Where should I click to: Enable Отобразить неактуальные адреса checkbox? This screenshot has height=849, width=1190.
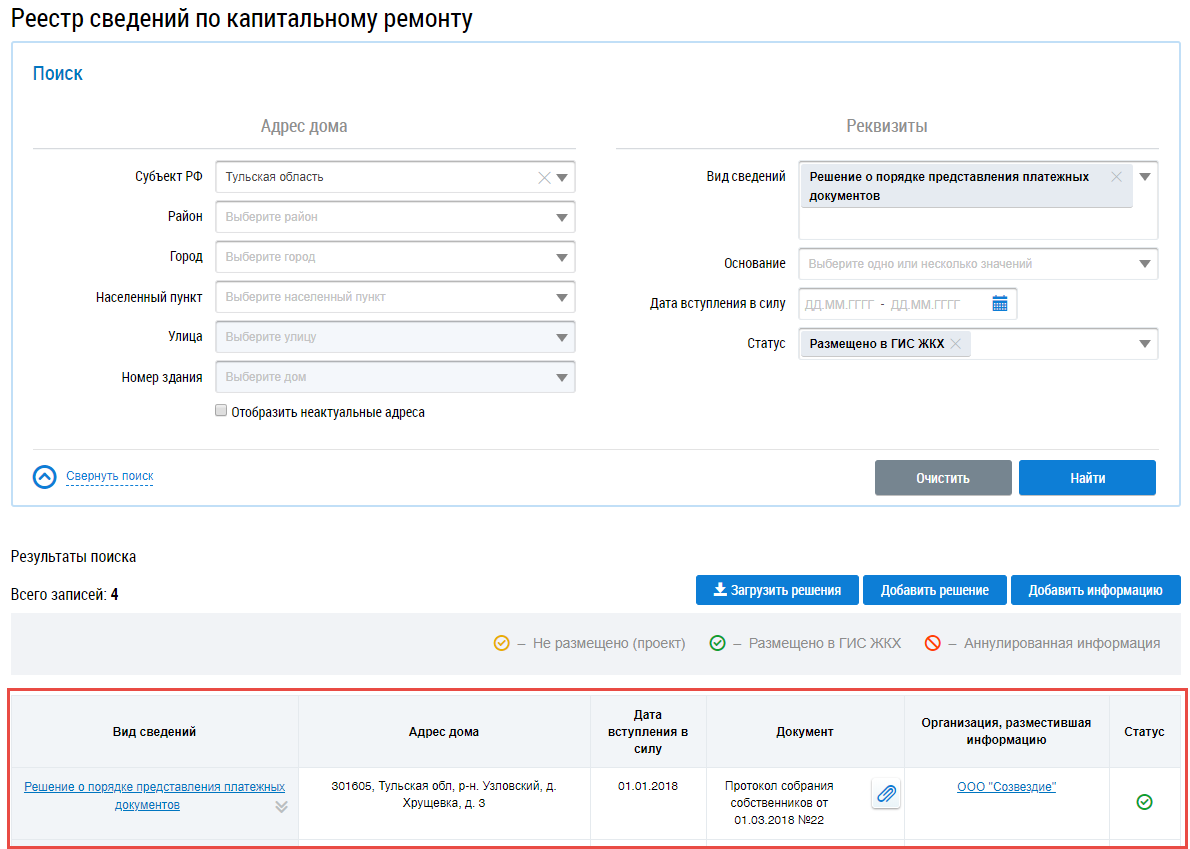tap(221, 411)
